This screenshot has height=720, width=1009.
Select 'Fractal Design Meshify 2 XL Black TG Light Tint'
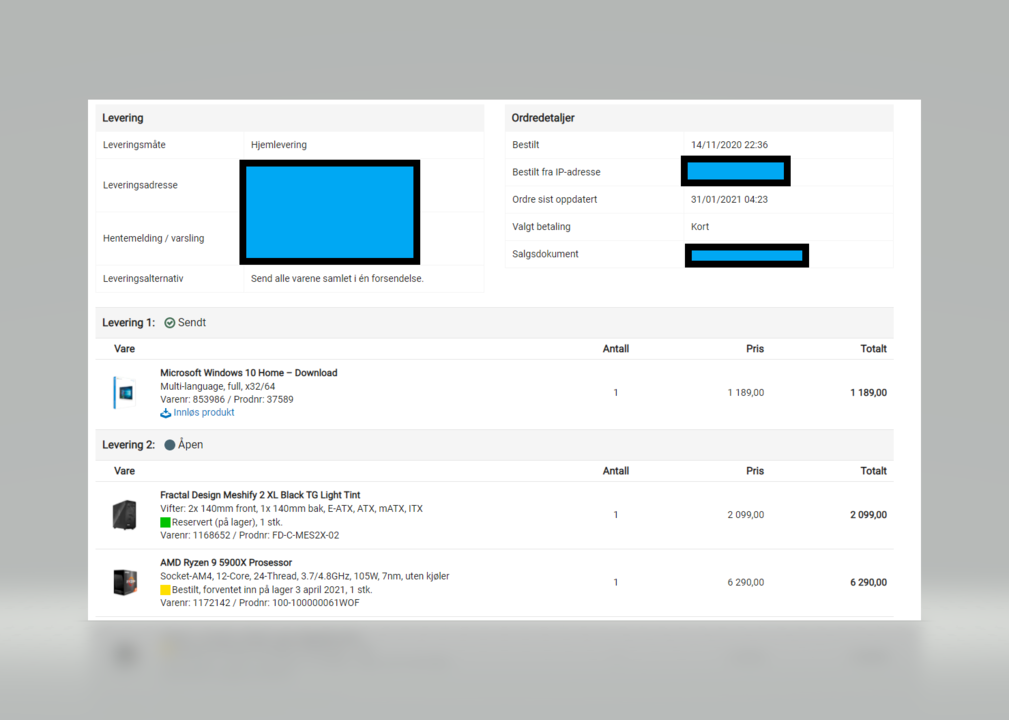pos(260,495)
